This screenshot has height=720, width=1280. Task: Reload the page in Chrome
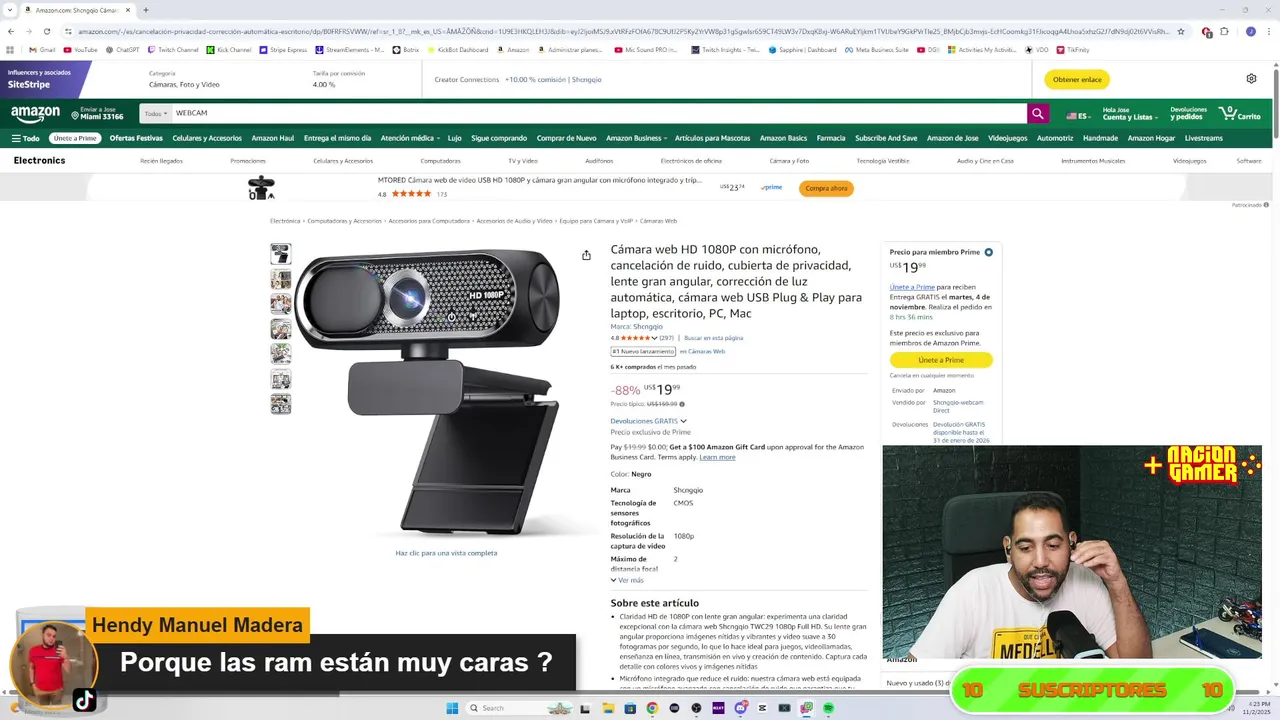(46, 31)
